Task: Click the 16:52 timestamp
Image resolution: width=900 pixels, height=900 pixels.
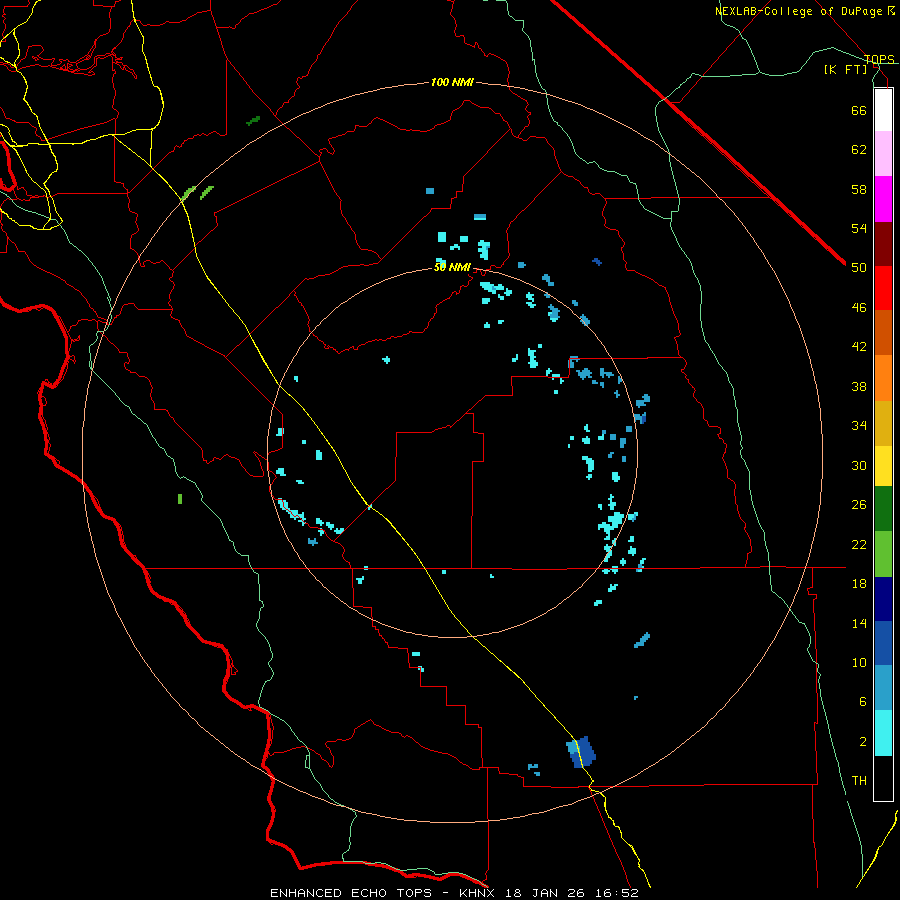Action: 617,893
